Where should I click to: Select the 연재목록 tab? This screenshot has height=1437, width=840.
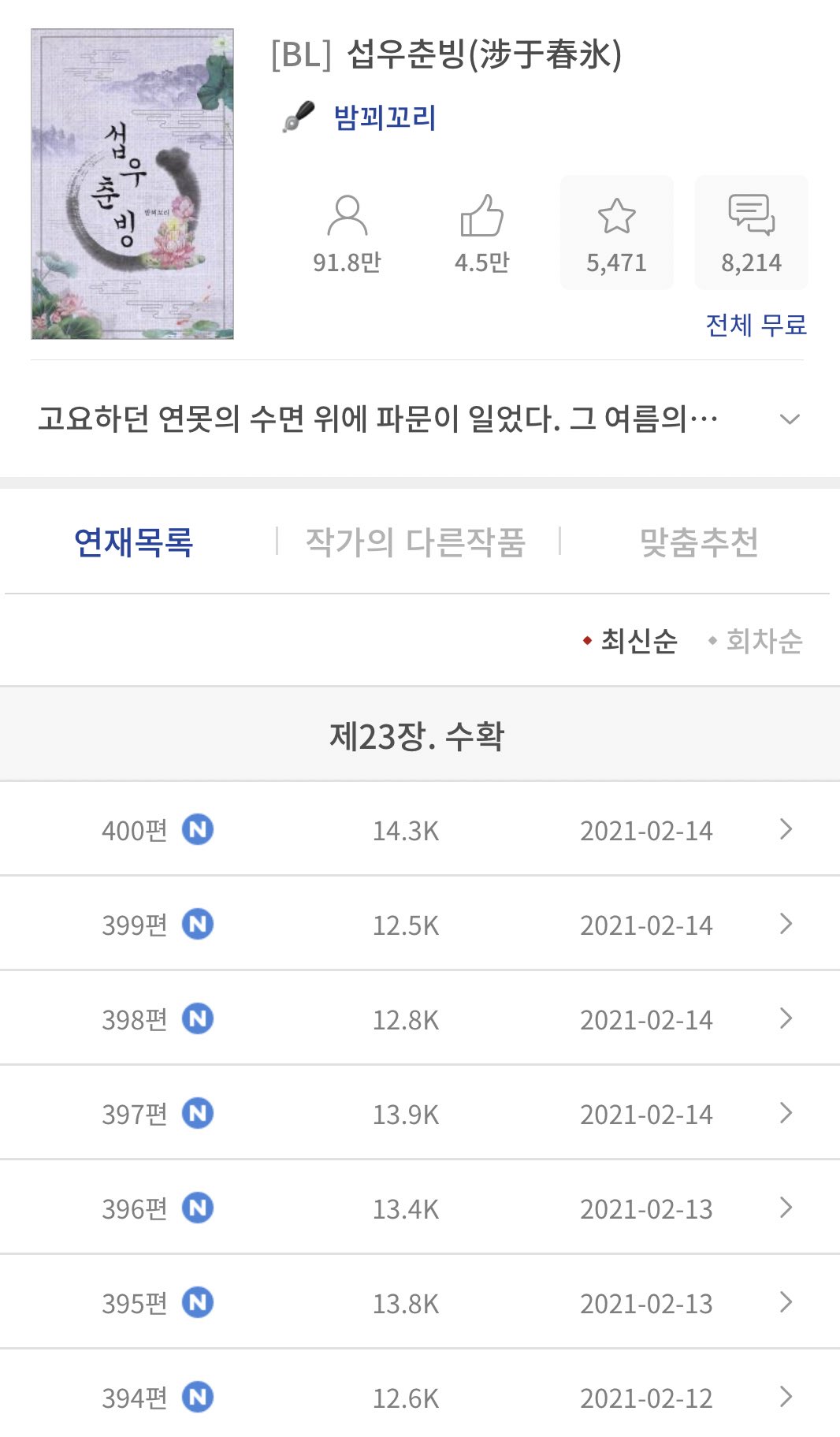134,542
